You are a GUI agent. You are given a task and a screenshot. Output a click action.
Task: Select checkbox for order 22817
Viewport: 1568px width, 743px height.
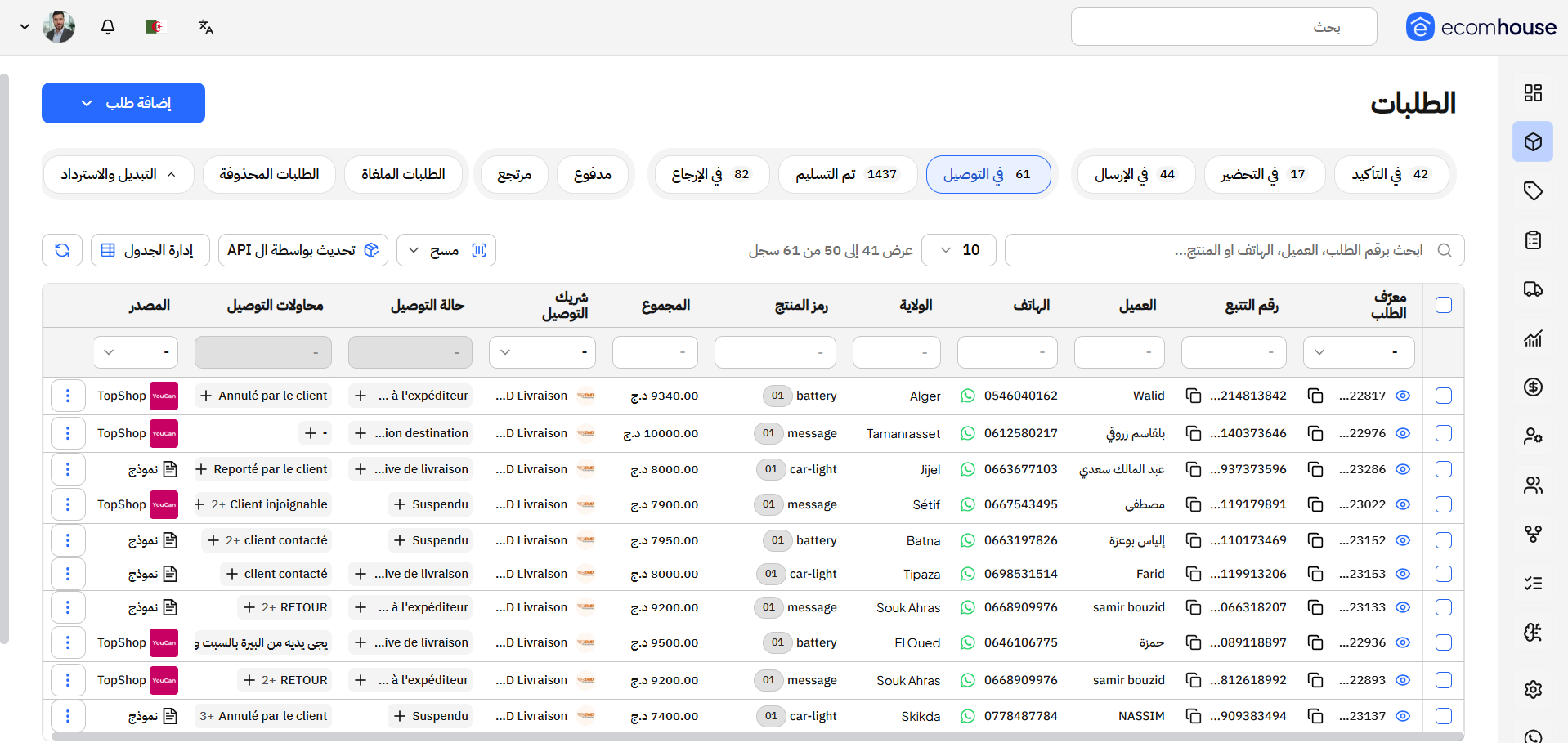1444,396
